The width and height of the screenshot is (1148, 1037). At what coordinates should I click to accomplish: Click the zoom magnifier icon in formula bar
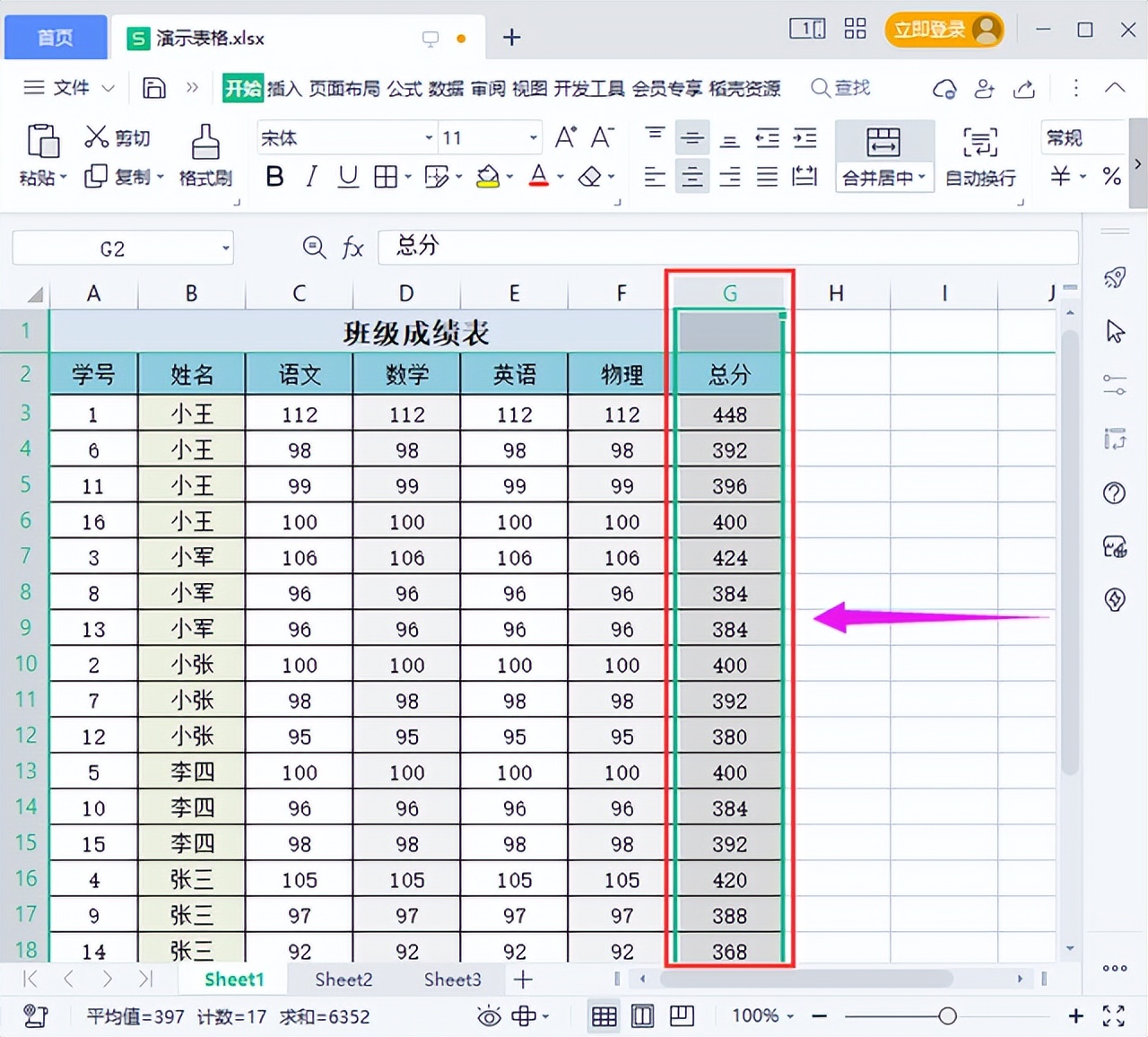click(x=314, y=248)
